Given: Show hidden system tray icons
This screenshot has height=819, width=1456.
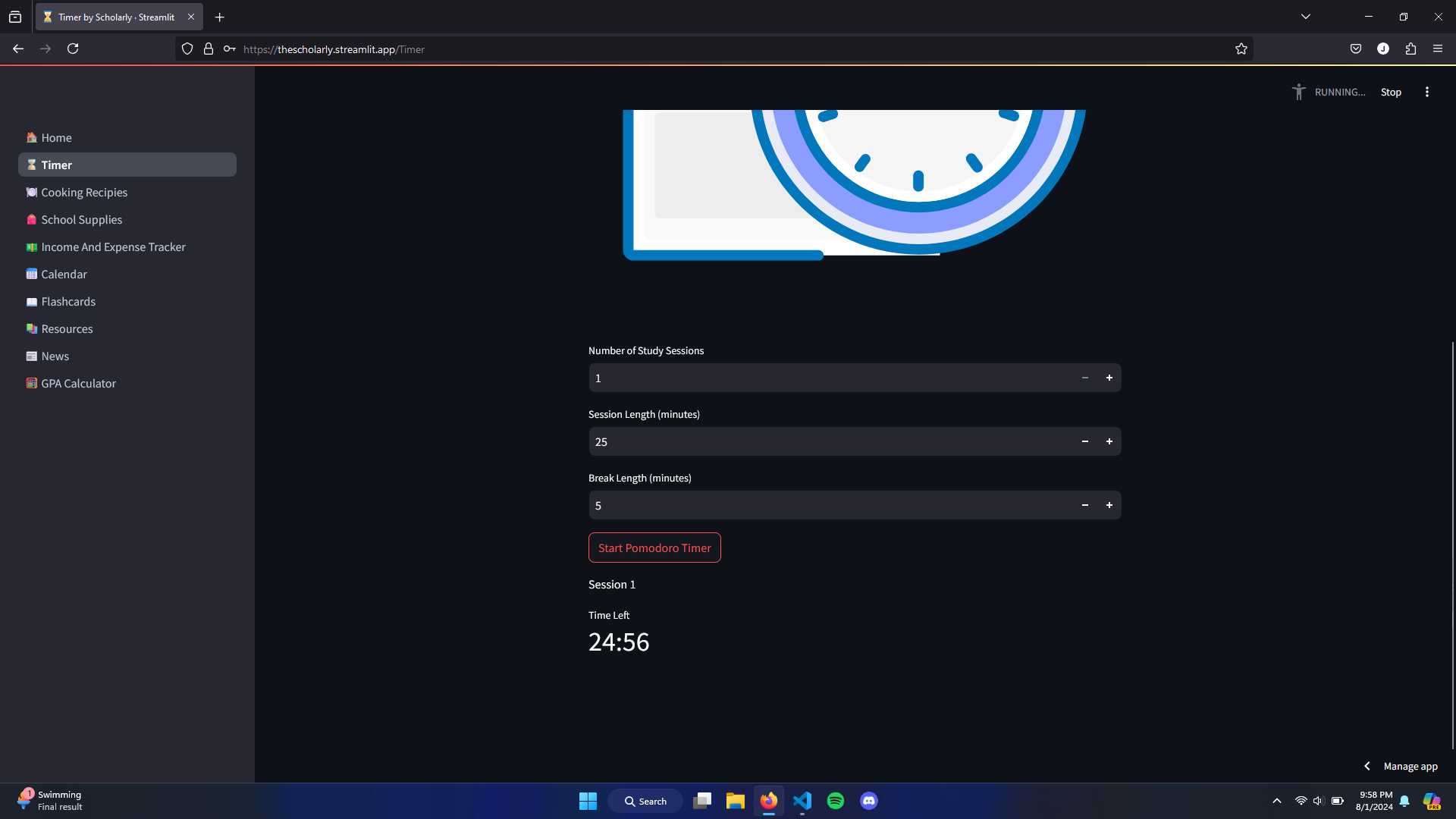Looking at the screenshot, I should (1277, 801).
